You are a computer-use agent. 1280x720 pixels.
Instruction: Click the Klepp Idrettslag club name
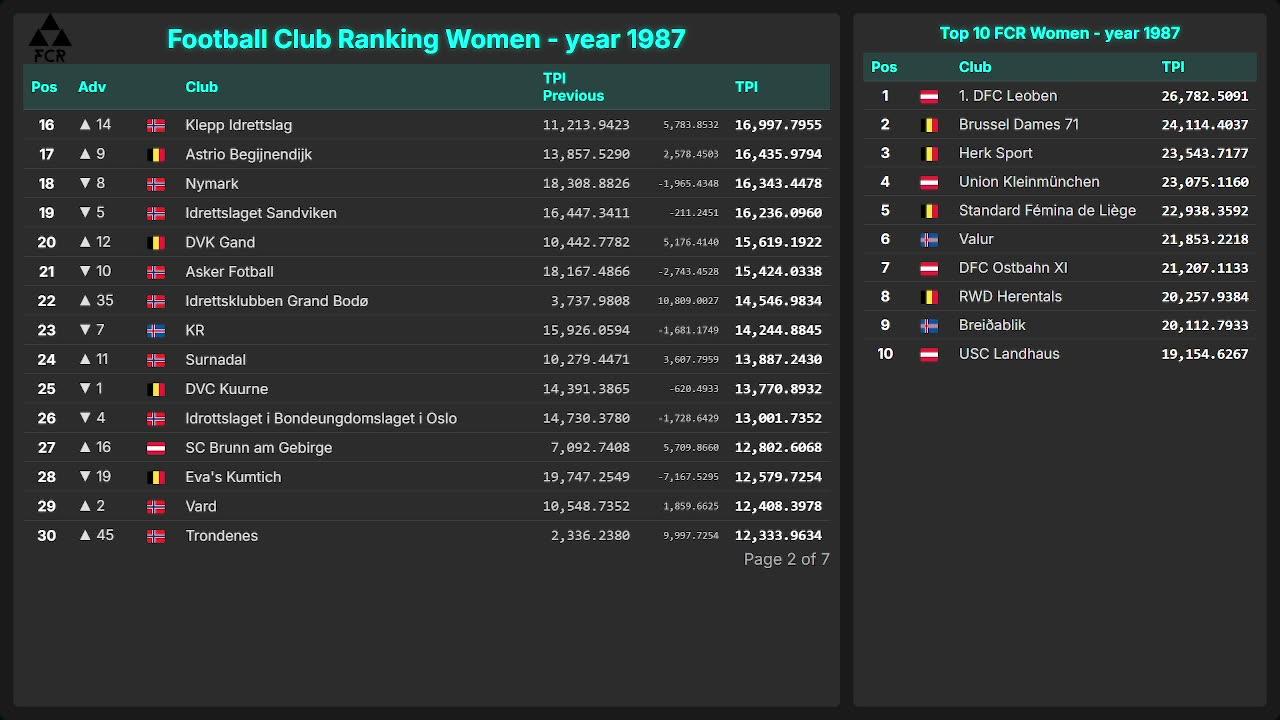point(239,125)
